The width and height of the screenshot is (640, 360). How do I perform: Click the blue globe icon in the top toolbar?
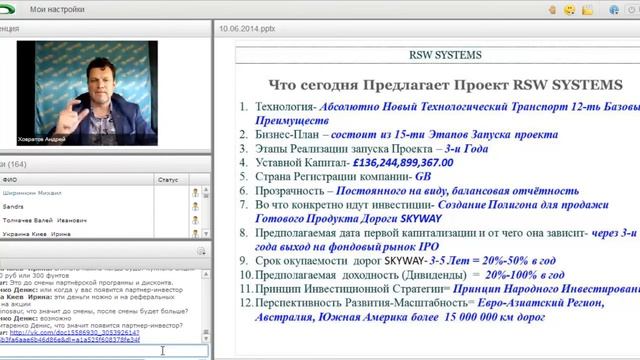point(614,10)
